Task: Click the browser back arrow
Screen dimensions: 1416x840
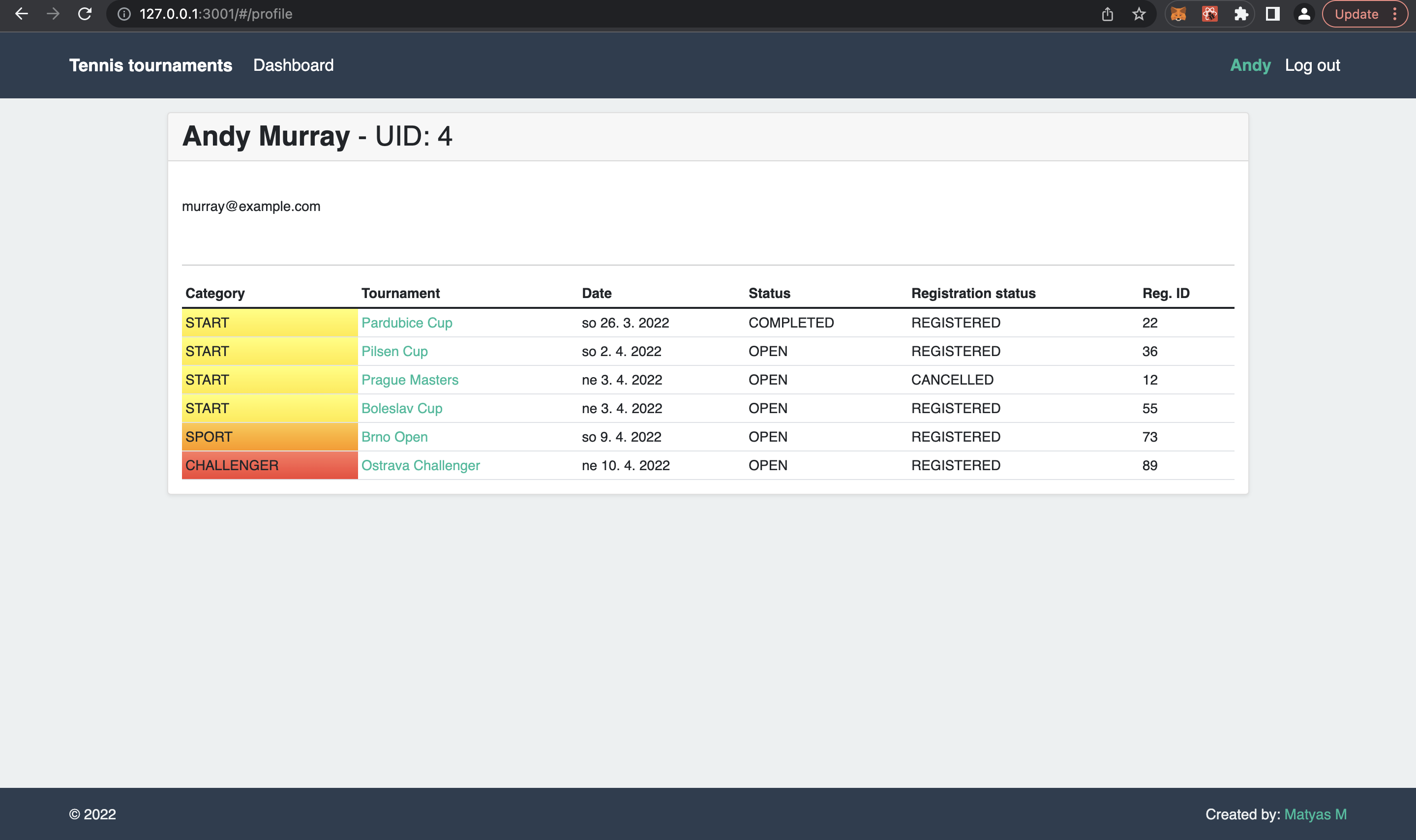Action: 22,14
